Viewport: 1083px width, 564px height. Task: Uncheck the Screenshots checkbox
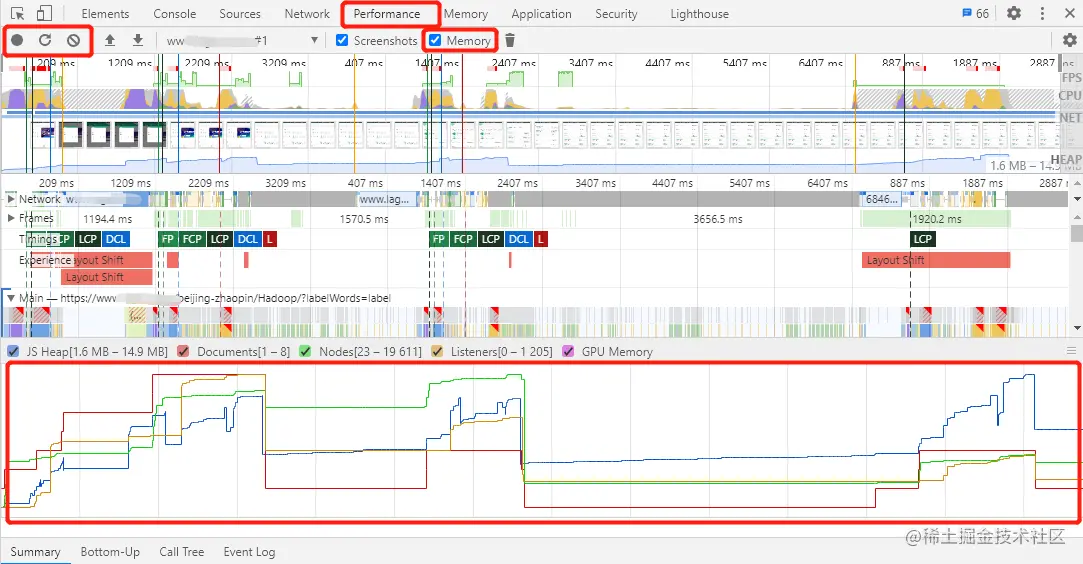point(342,40)
